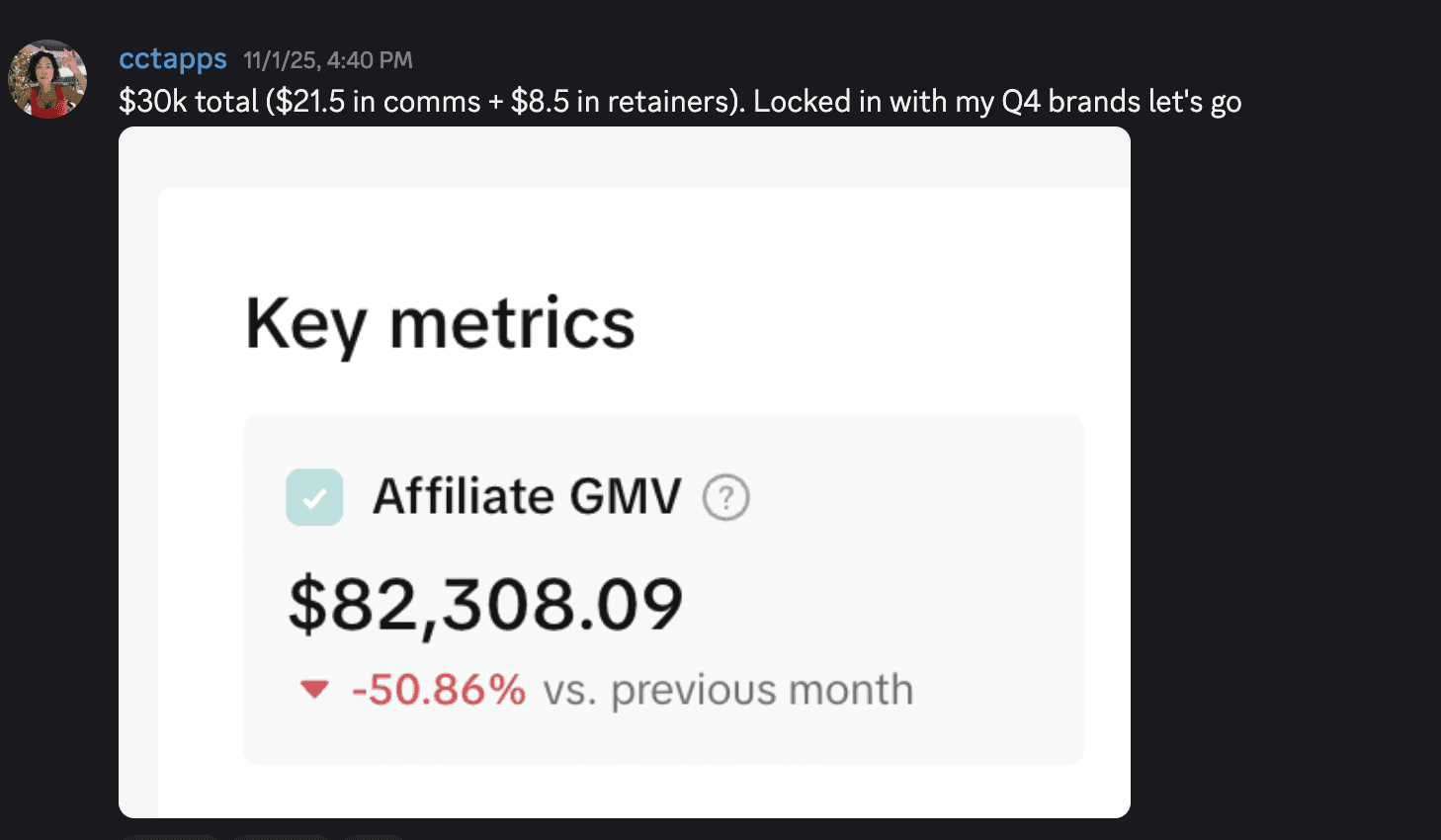
Task: Open the cctapps profile avatar
Action: click(x=47, y=79)
